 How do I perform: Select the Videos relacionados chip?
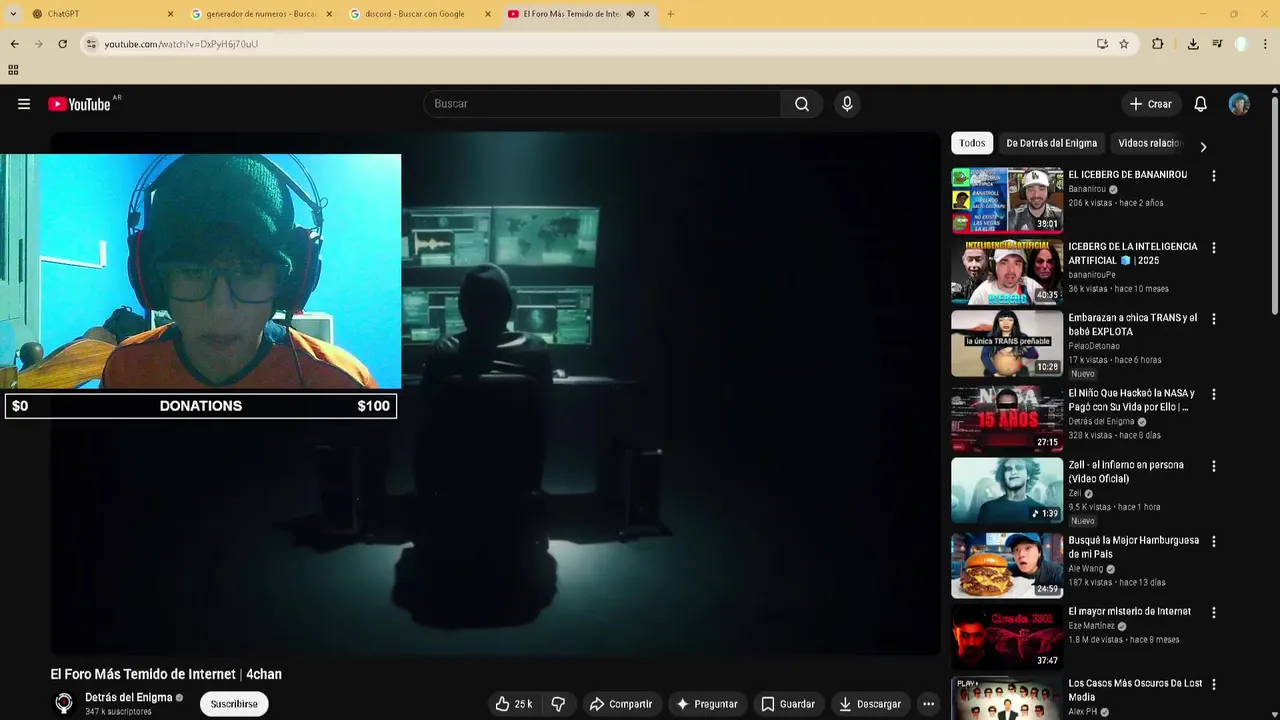1149,143
